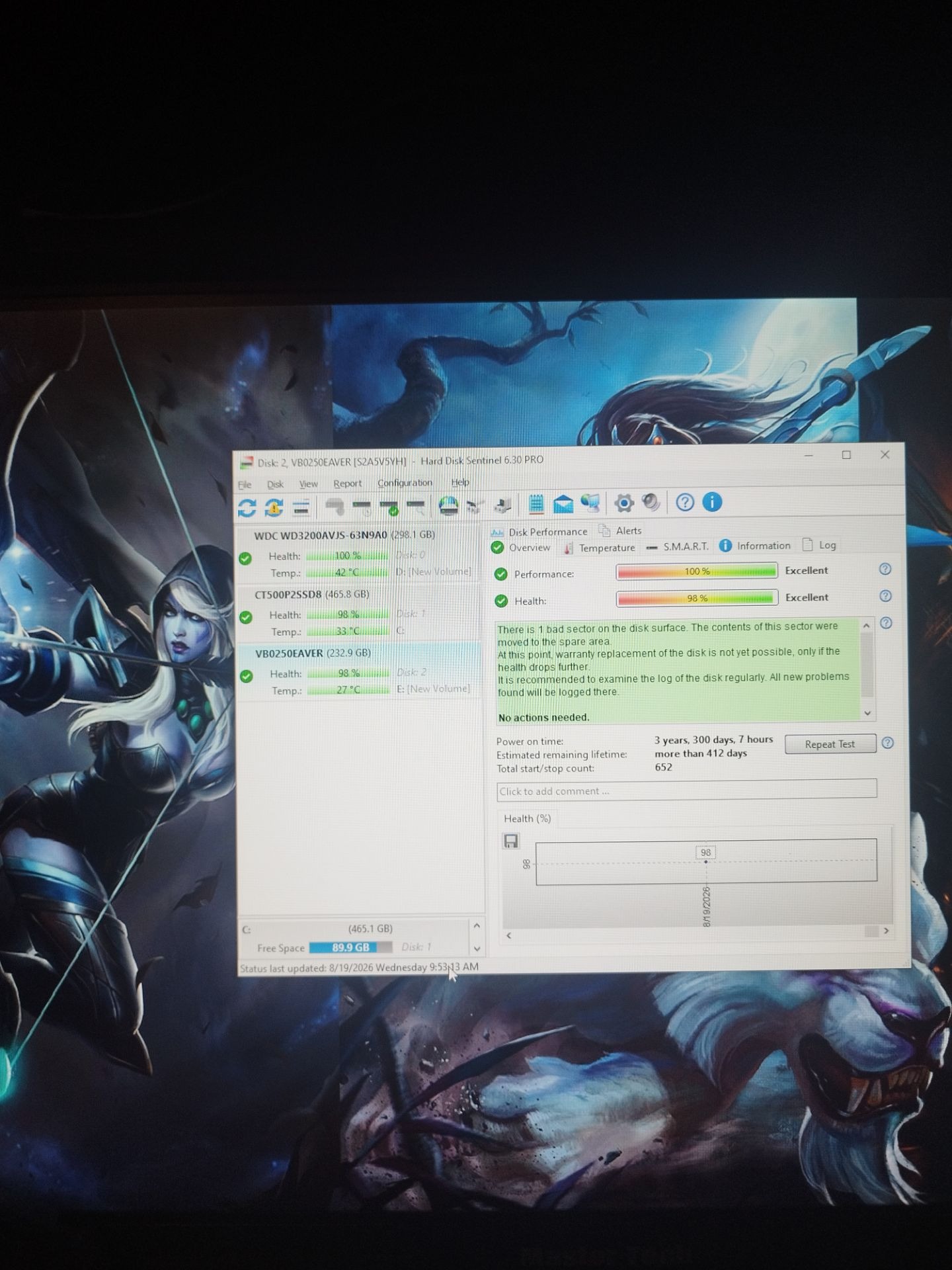Click the green check icon of WDC WD3200AVJS disk

[x=245, y=558]
